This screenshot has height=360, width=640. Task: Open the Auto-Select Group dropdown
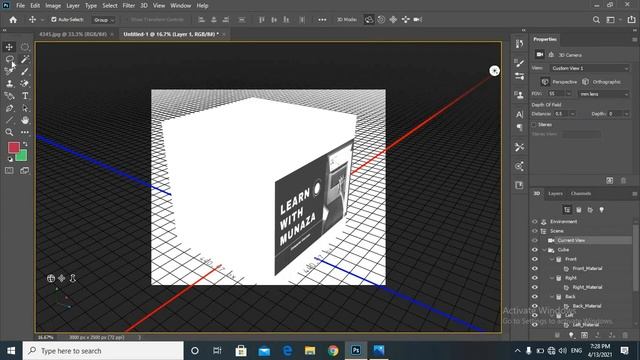click(104, 20)
